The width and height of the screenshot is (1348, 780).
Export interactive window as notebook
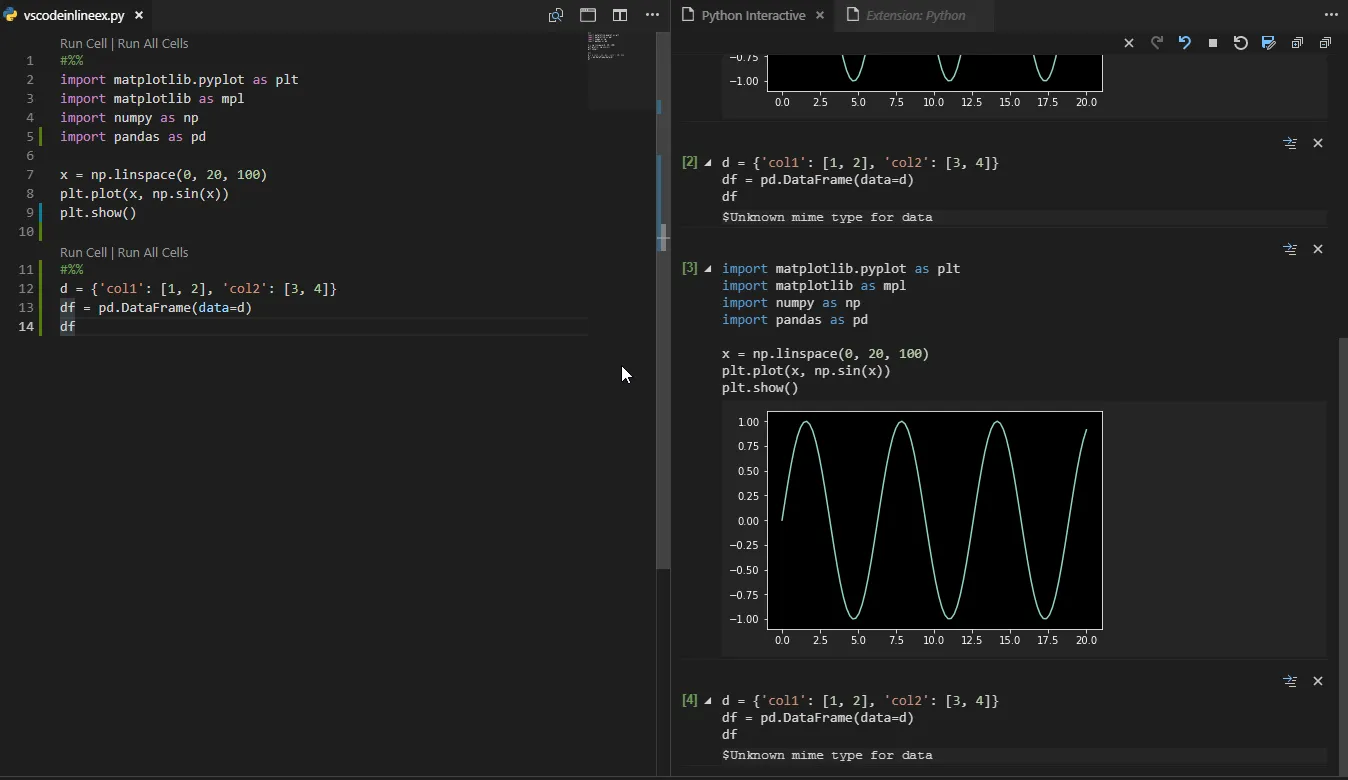pos(1268,43)
